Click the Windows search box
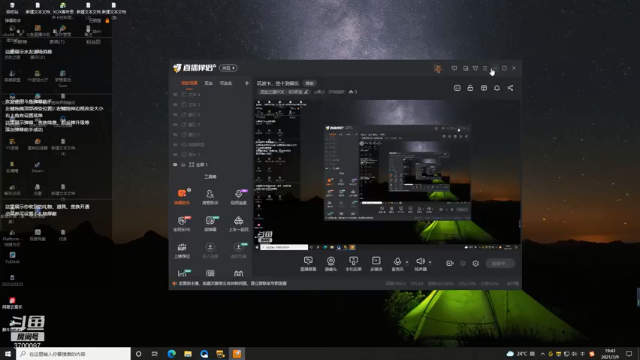The image size is (640, 360). (73, 354)
